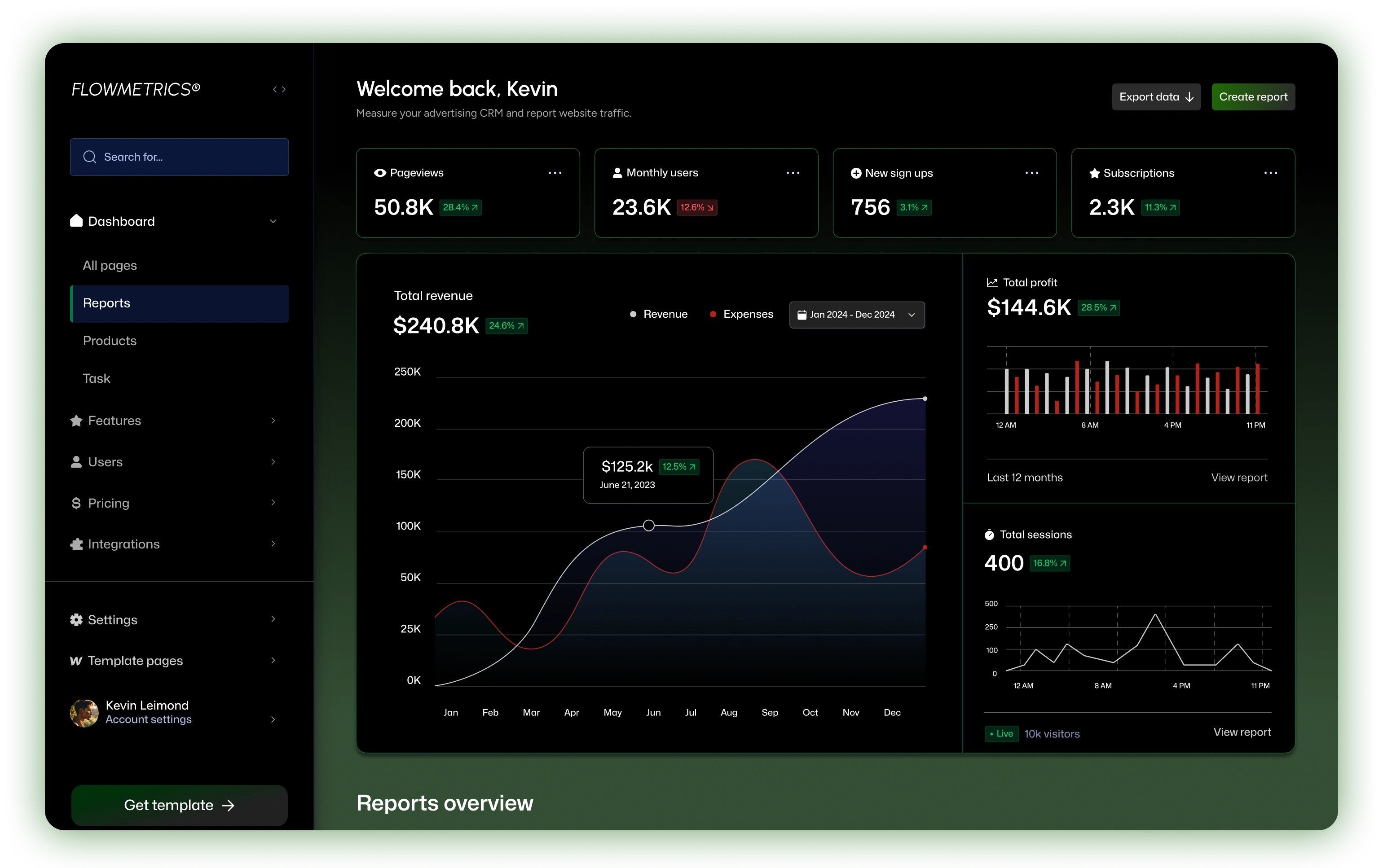The image size is (1383, 868).
Task: Open Monthly users card options menu
Action: coord(793,173)
